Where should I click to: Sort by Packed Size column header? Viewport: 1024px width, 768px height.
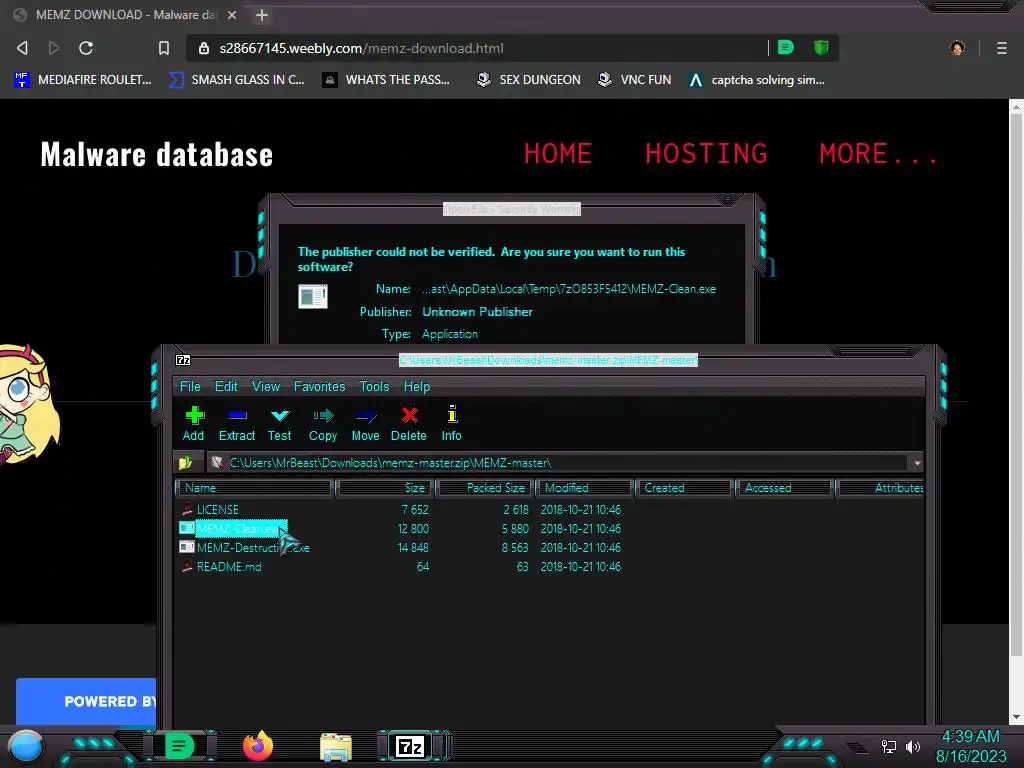tap(485, 488)
